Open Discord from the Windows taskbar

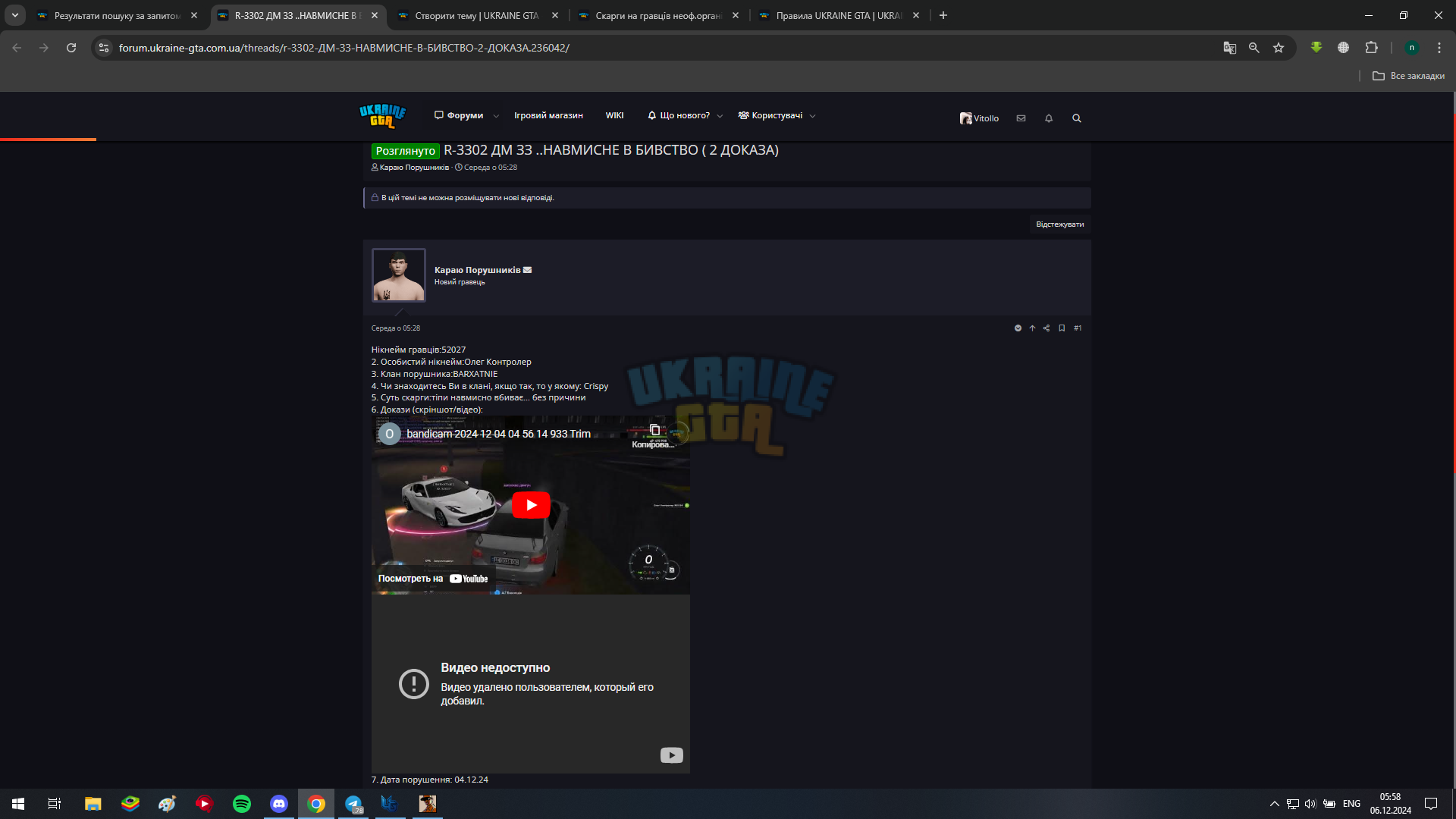point(279,804)
